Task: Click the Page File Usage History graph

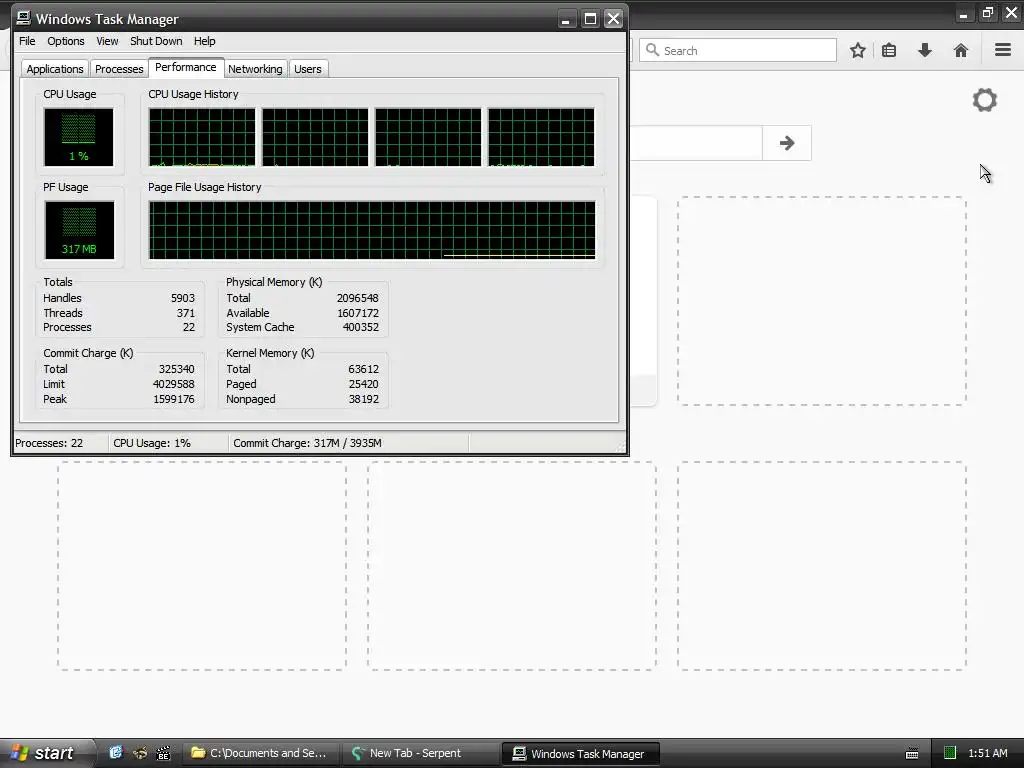Action: [x=372, y=230]
